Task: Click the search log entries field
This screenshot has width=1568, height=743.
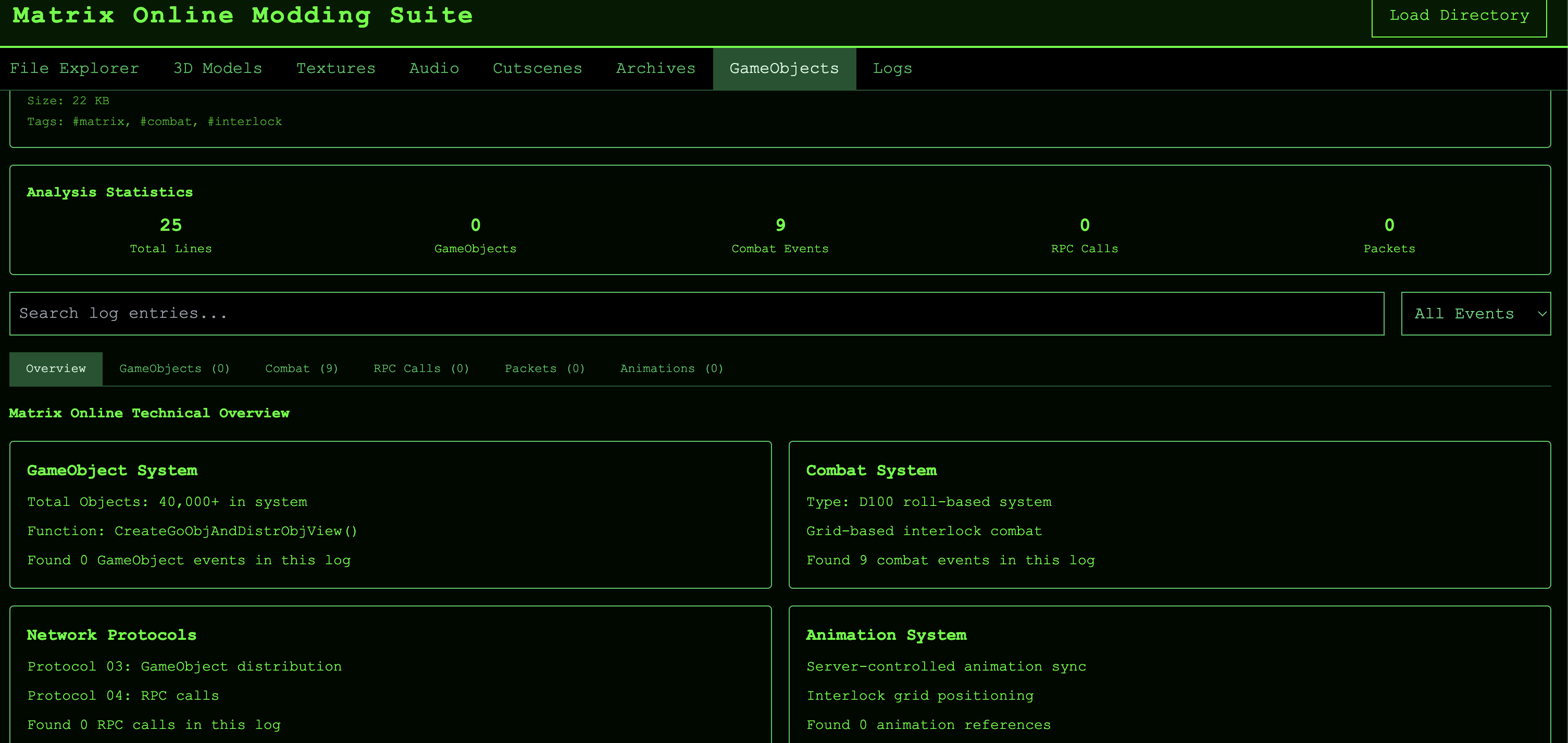Action: [x=696, y=314]
